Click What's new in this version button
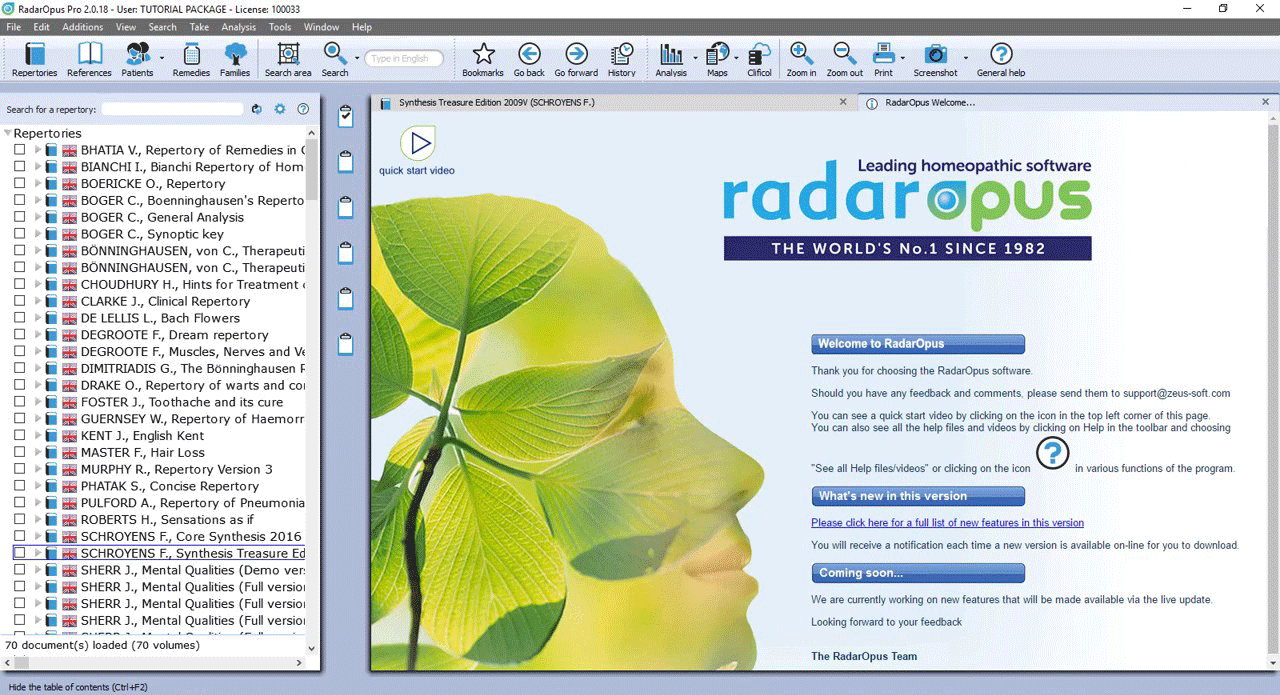 point(918,496)
